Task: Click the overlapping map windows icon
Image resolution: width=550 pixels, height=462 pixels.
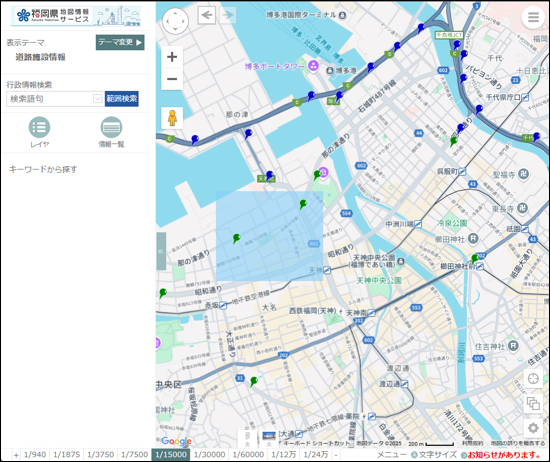Action: tap(533, 403)
